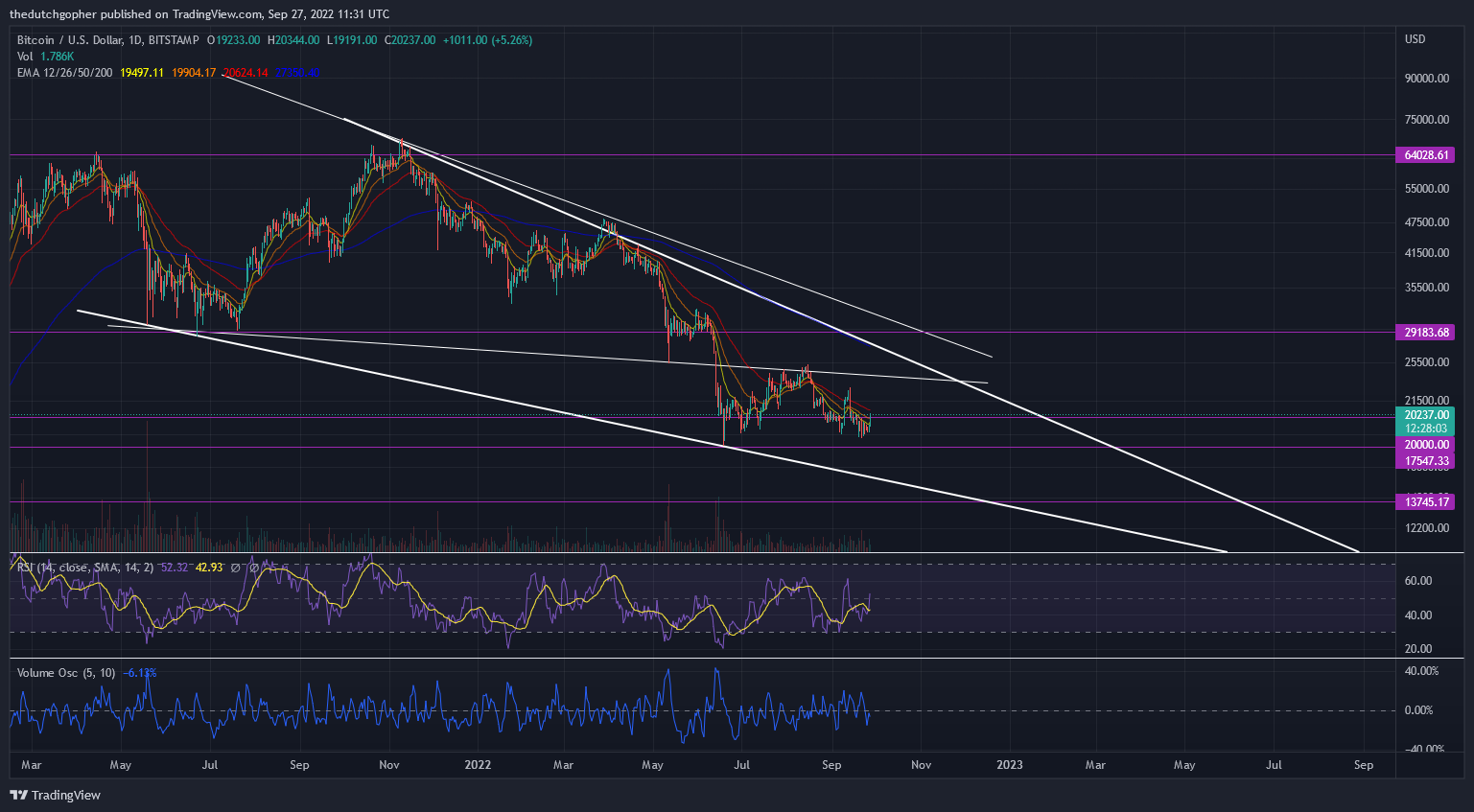Click the 60.00 RSI axis label
The image size is (1474, 812).
tap(1418, 581)
